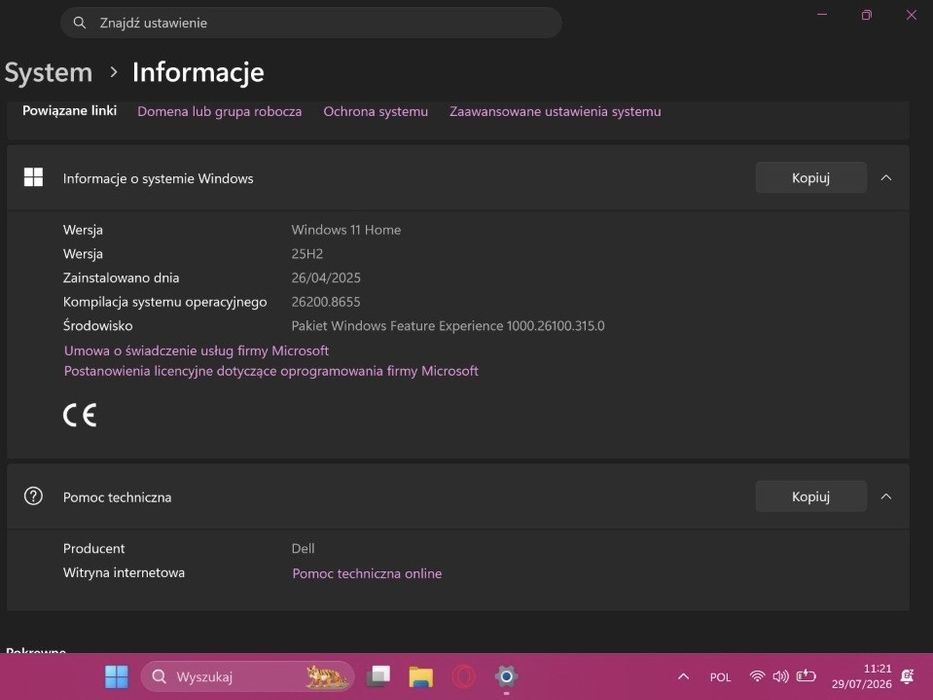Click the search magnifier in Znajdź ustawienie
The width and height of the screenshot is (933, 700).
pos(79,23)
